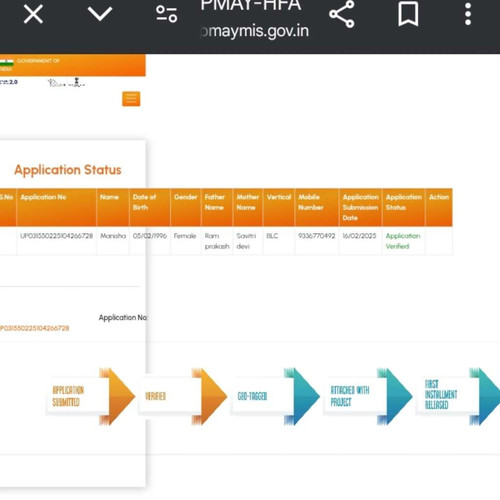Close the browser custom tab
The width and height of the screenshot is (500, 500).
[x=33, y=15]
